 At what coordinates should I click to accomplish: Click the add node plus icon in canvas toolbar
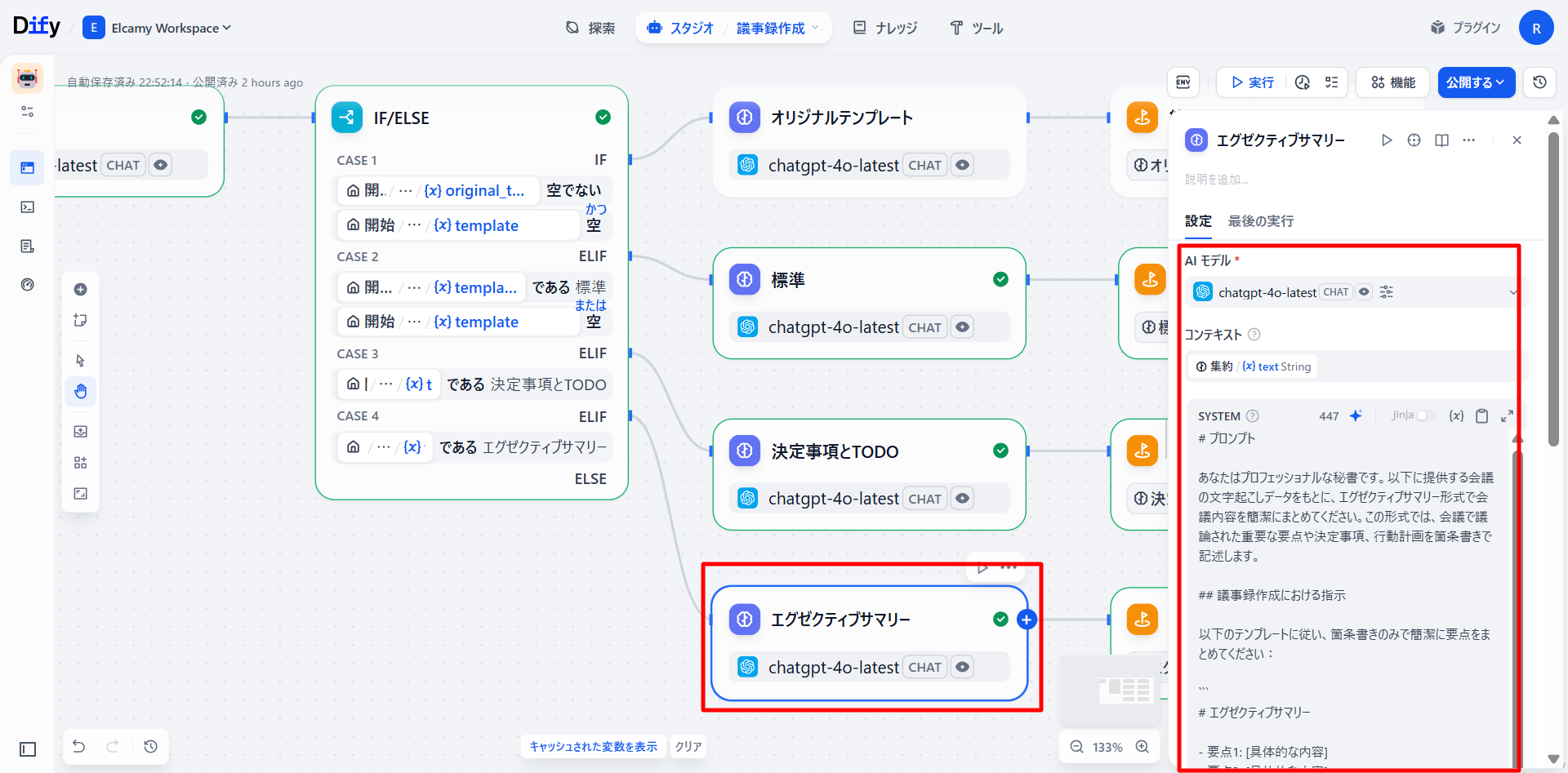click(x=80, y=290)
